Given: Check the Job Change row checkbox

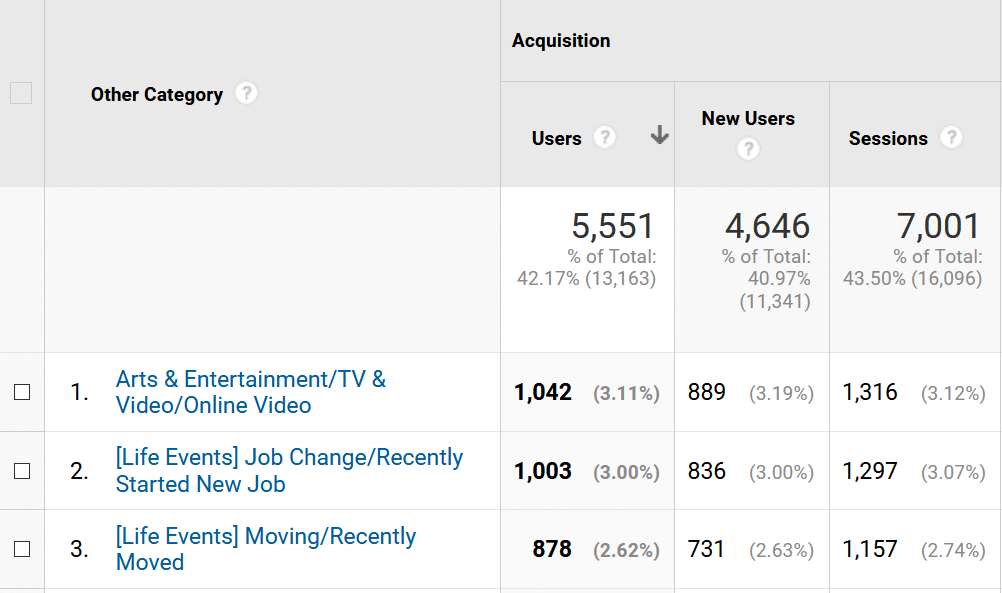Looking at the screenshot, I should pos(22,471).
